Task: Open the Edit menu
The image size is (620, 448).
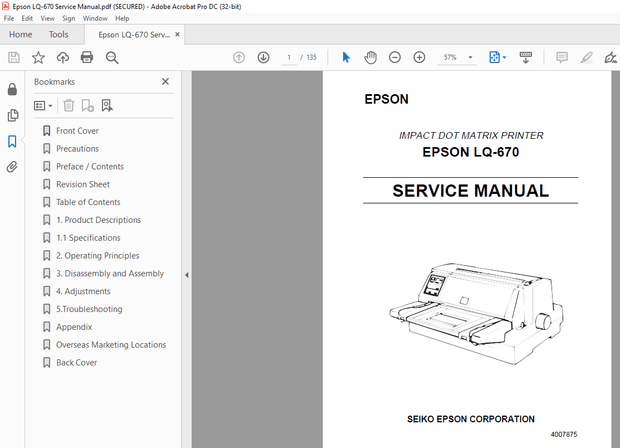Action: click(x=27, y=18)
